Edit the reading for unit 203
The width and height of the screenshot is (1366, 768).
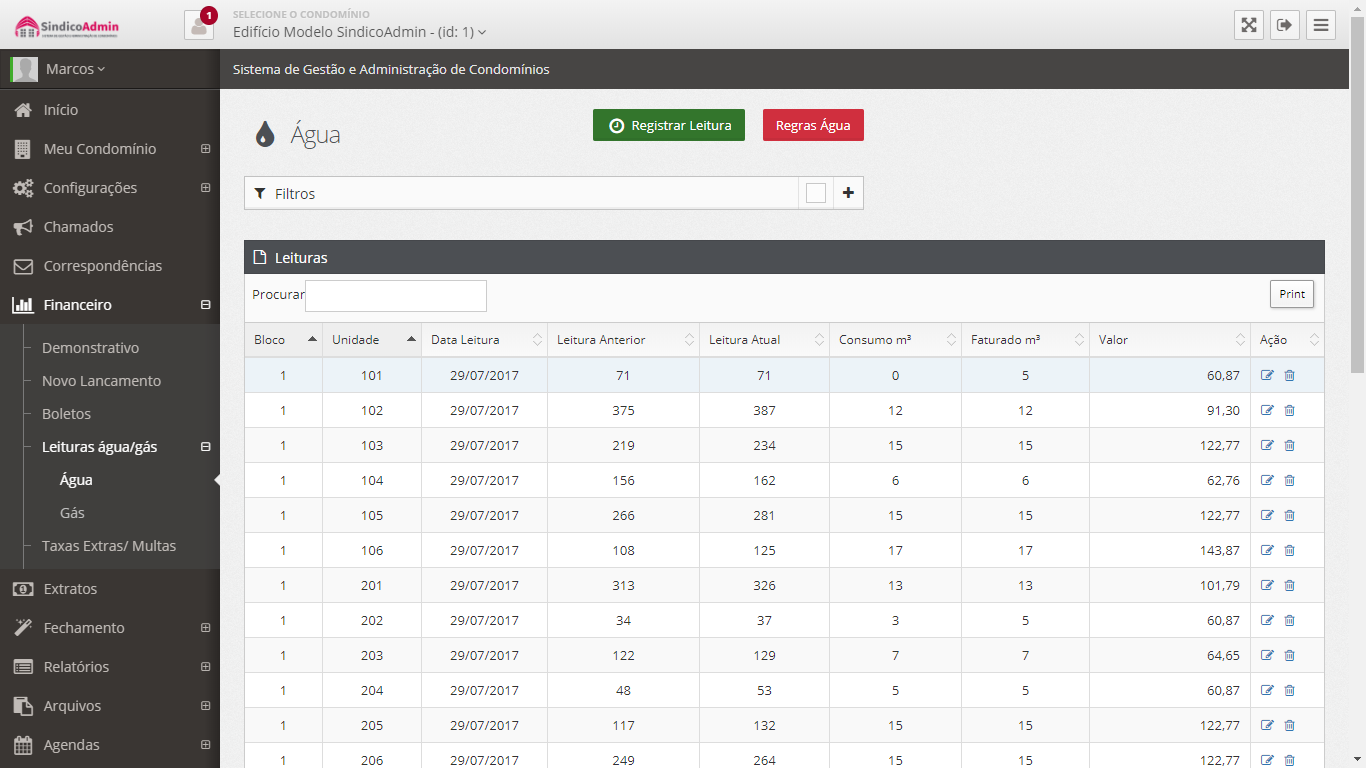pyautogui.click(x=1267, y=655)
